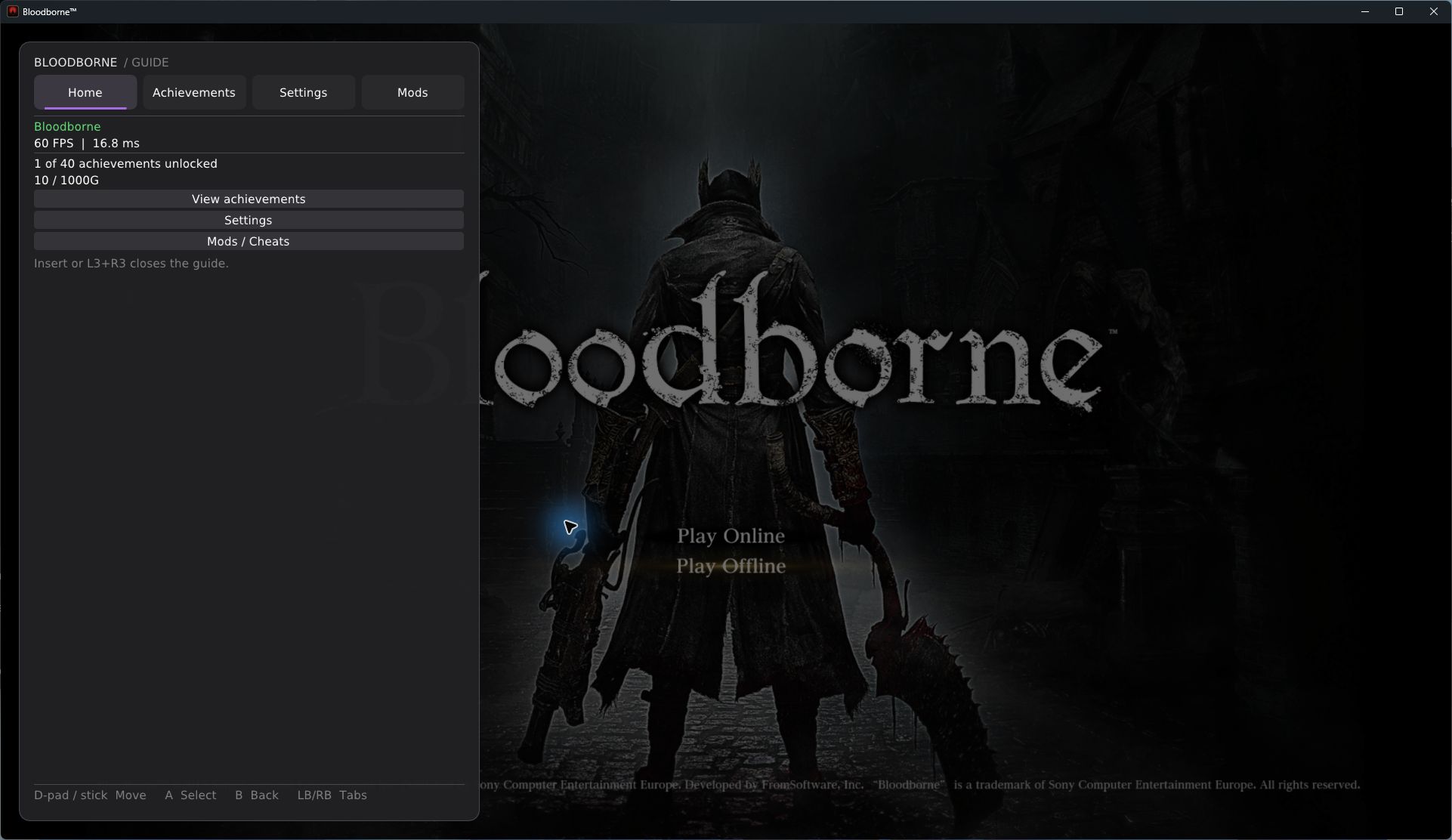This screenshot has height=840, width=1452.
Task: Click the Bloodborne™ window title text
Action: [50, 11]
